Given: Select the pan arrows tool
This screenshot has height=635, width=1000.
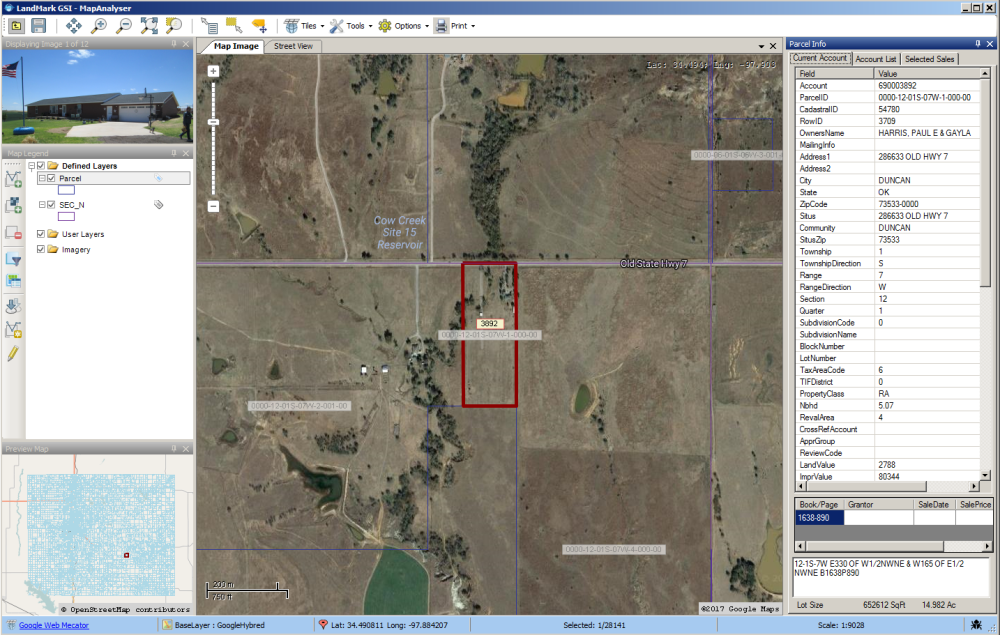Looking at the screenshot, I should point(73,26).
